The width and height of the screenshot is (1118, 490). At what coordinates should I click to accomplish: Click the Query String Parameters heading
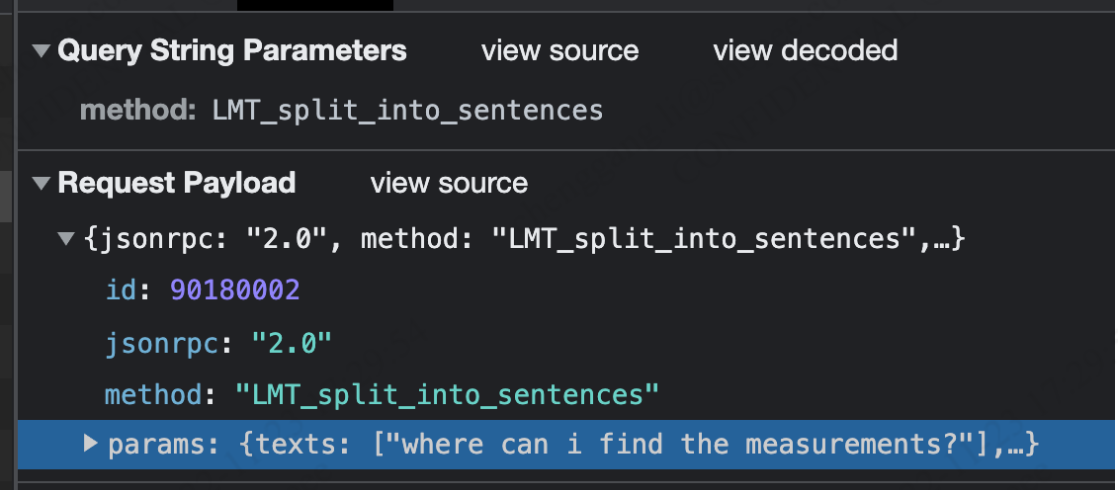(232, 51)
